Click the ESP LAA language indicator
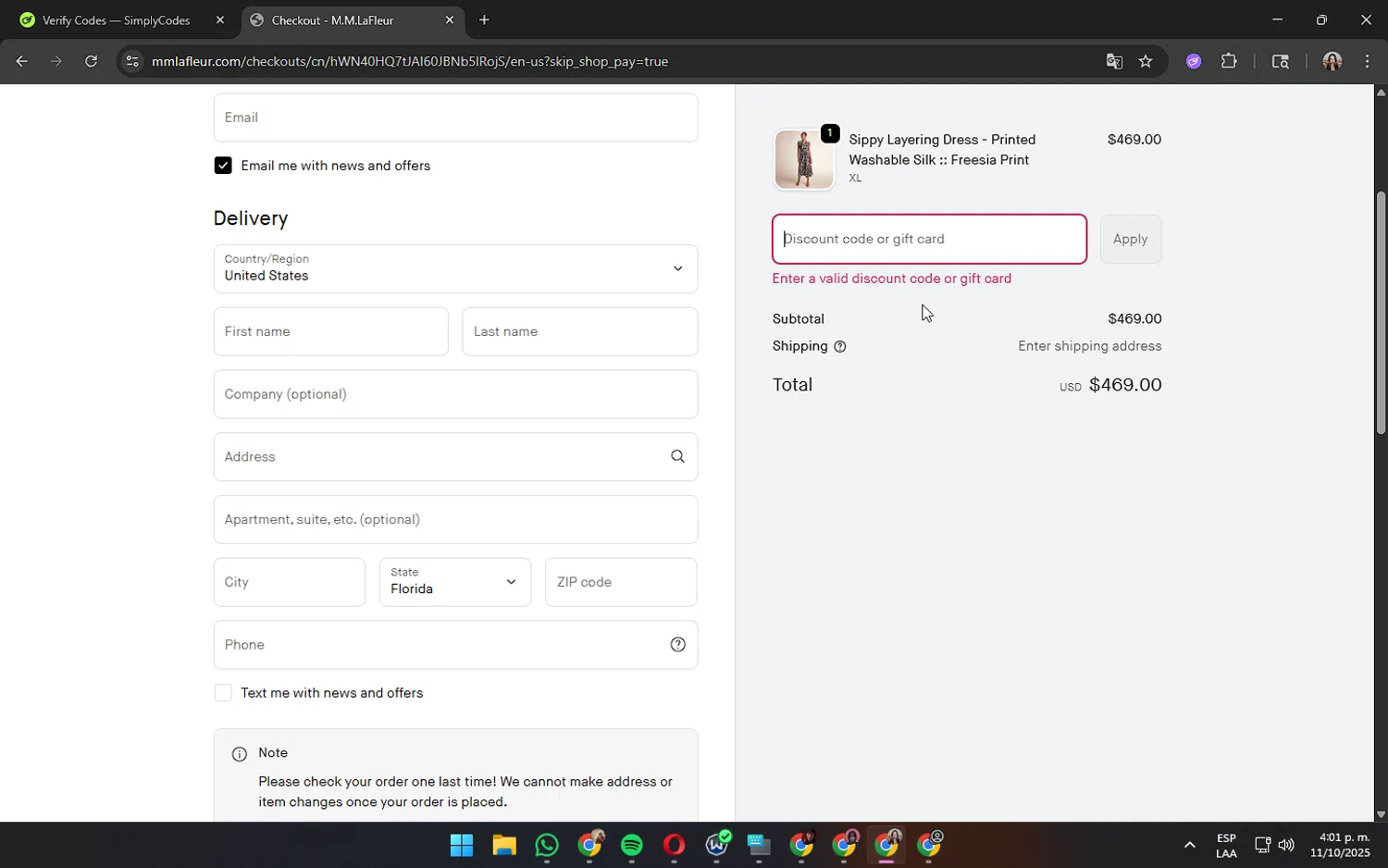 (1226, 845)
